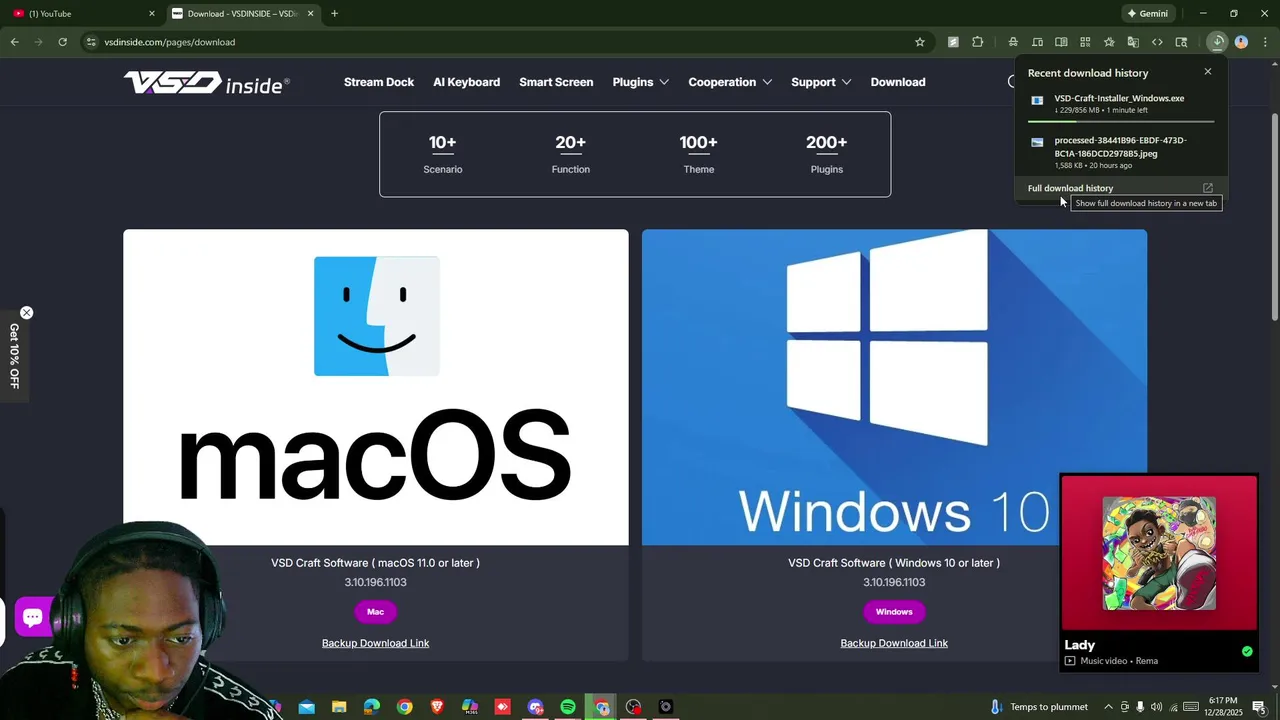Click the page search extension icon
The width and height of the screenshot is (1280, 720).
tap(1181, 42)
